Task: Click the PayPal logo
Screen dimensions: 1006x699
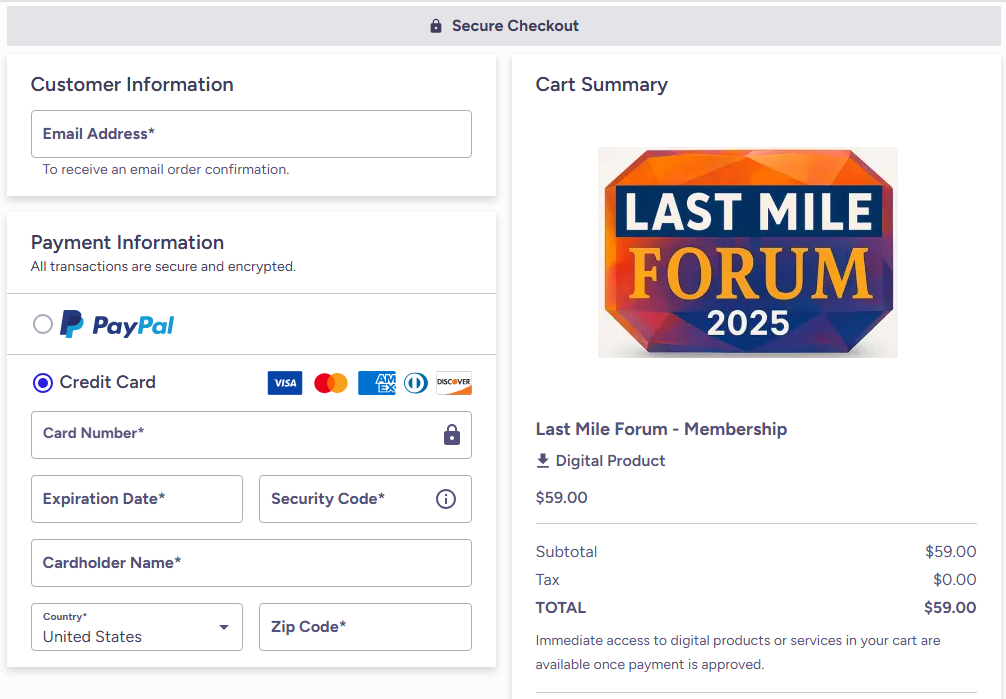Action: (117, 324)
